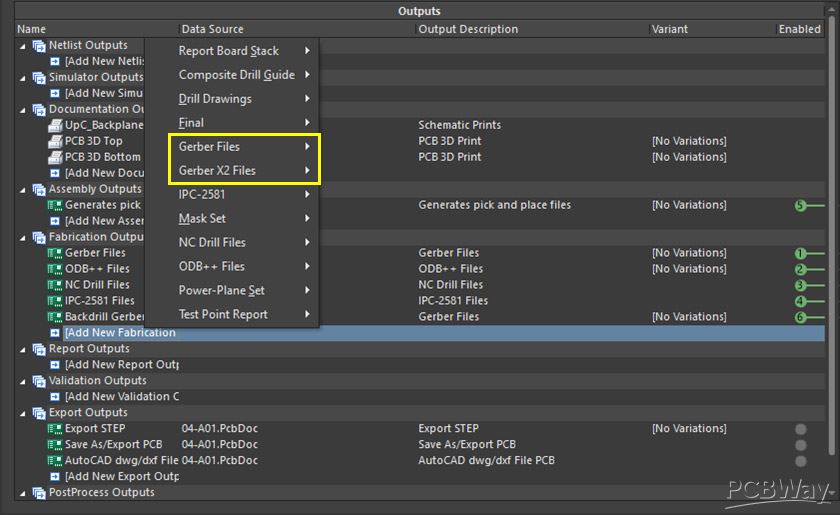Select the Add New Export Output entry
This screenshot has width=840, height=515.
coord(122,476)
